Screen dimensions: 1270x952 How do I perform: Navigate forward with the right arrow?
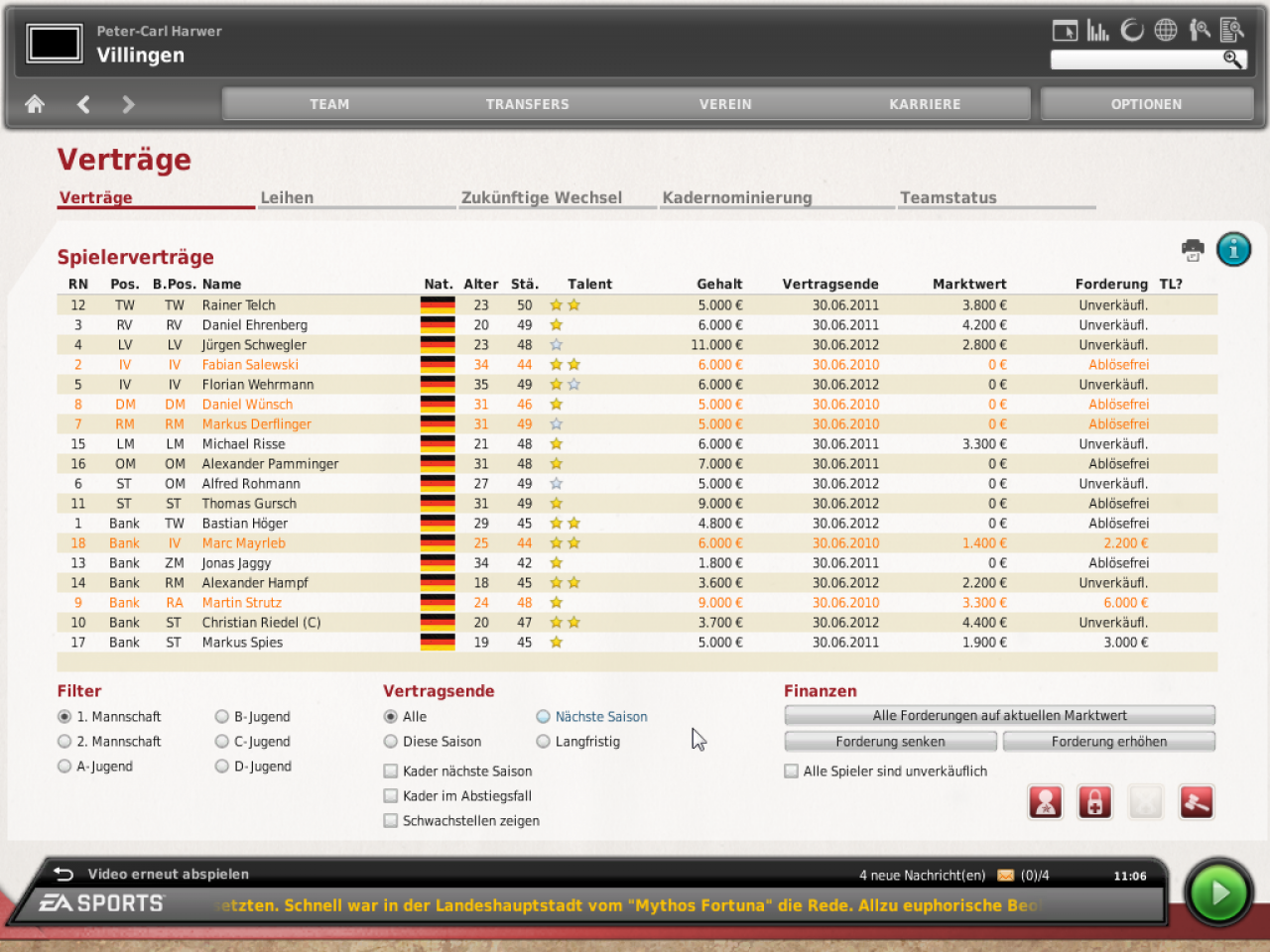coord(128,104)
